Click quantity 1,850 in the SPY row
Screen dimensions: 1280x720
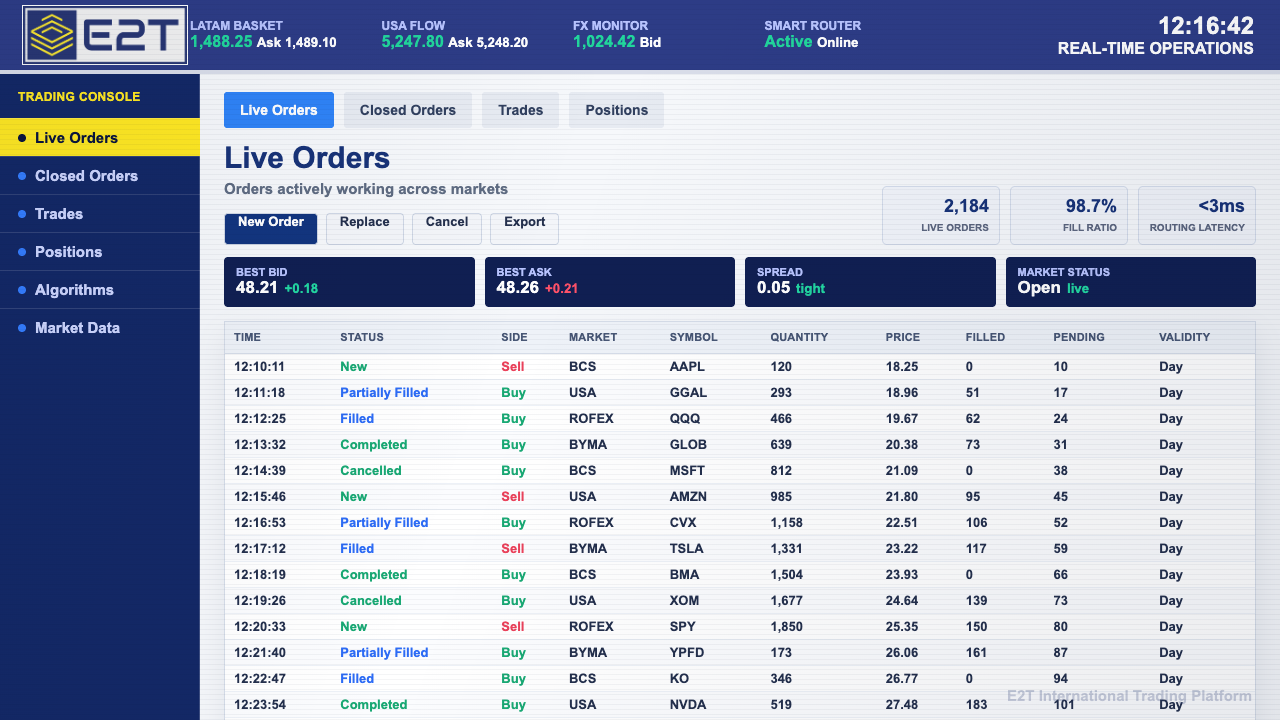click(787, 627)
